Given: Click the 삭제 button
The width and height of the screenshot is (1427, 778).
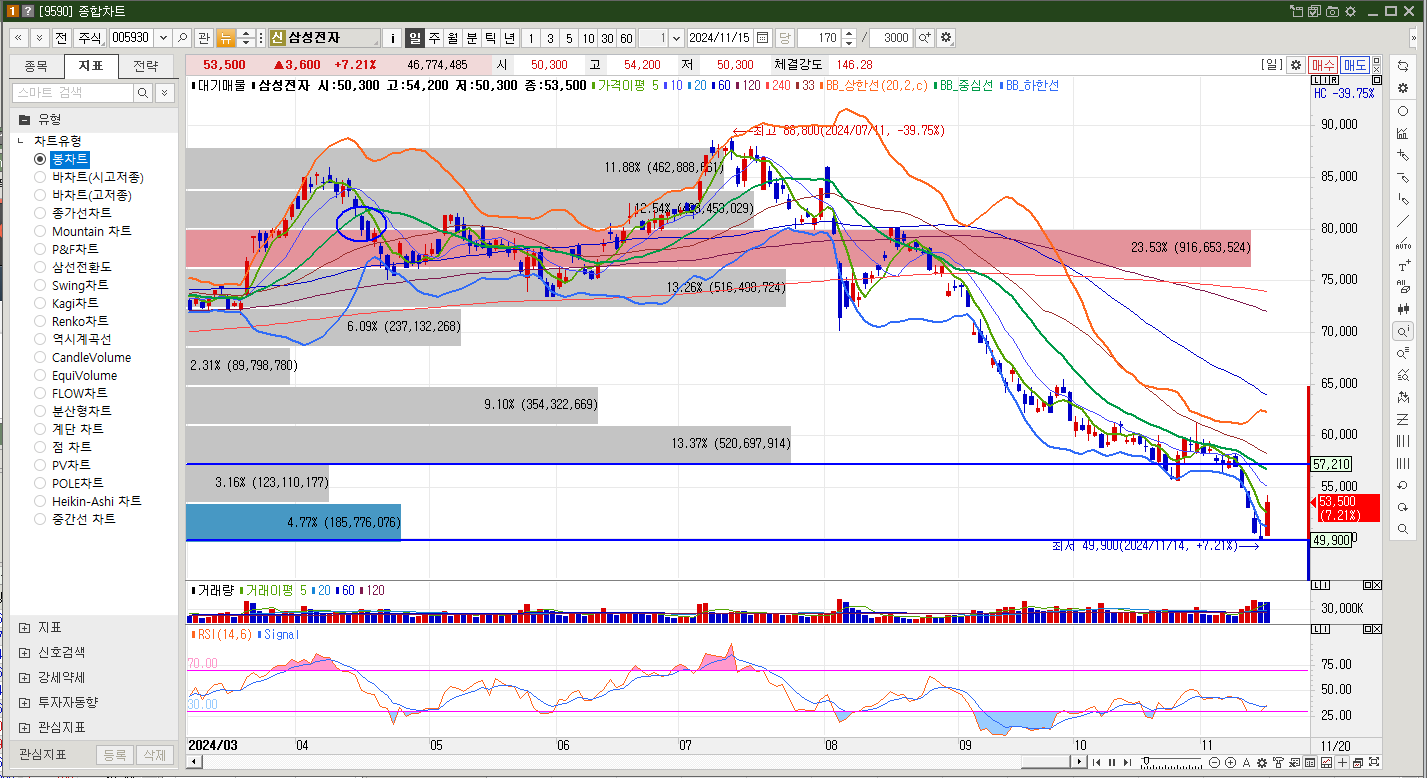Looking at the screenshot, I should pyautogui.click(x=153, y=755).
